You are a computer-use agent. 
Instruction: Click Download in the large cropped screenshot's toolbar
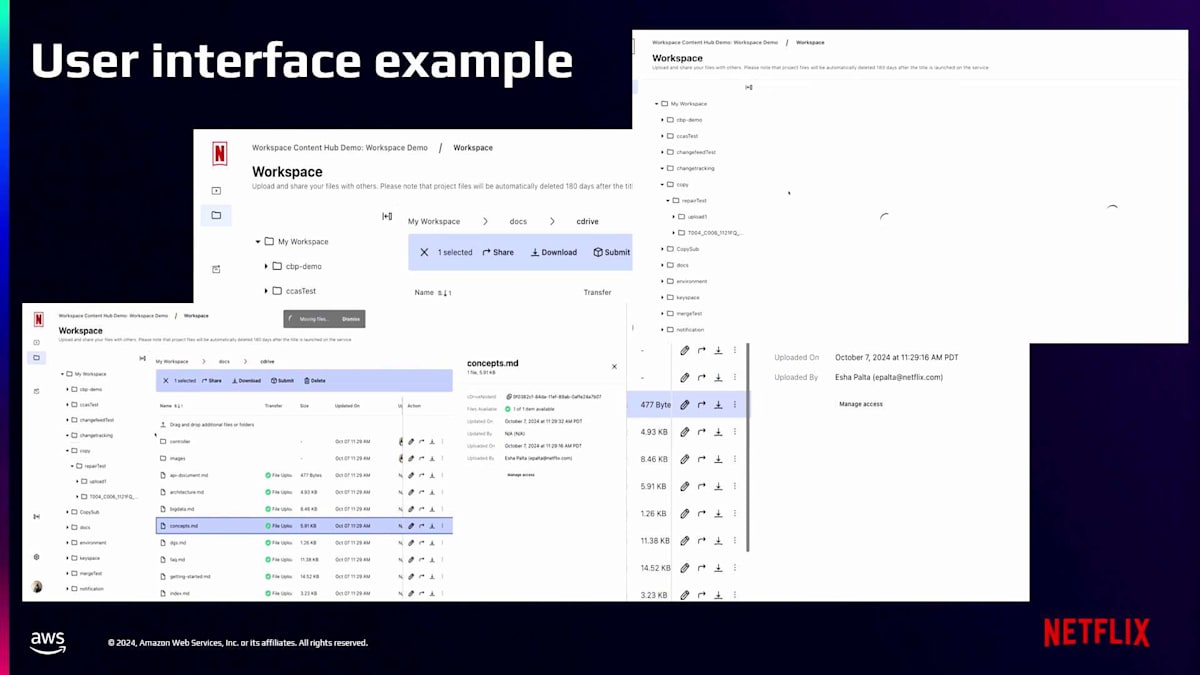553,252
